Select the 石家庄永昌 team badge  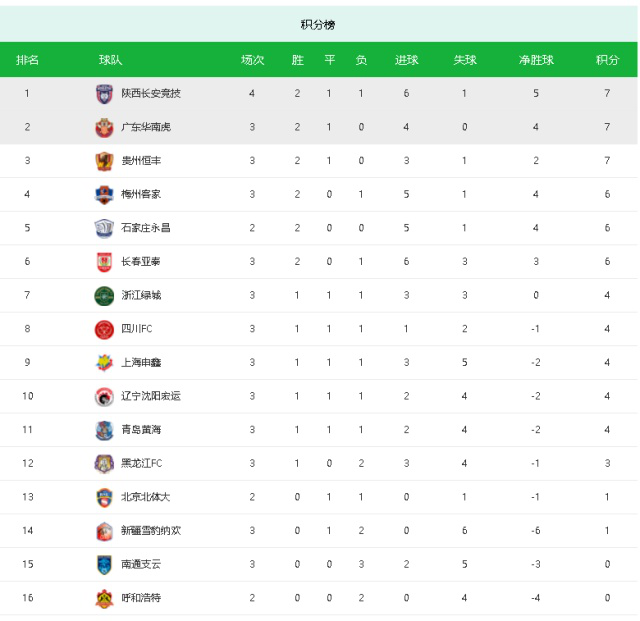[104, 228]
